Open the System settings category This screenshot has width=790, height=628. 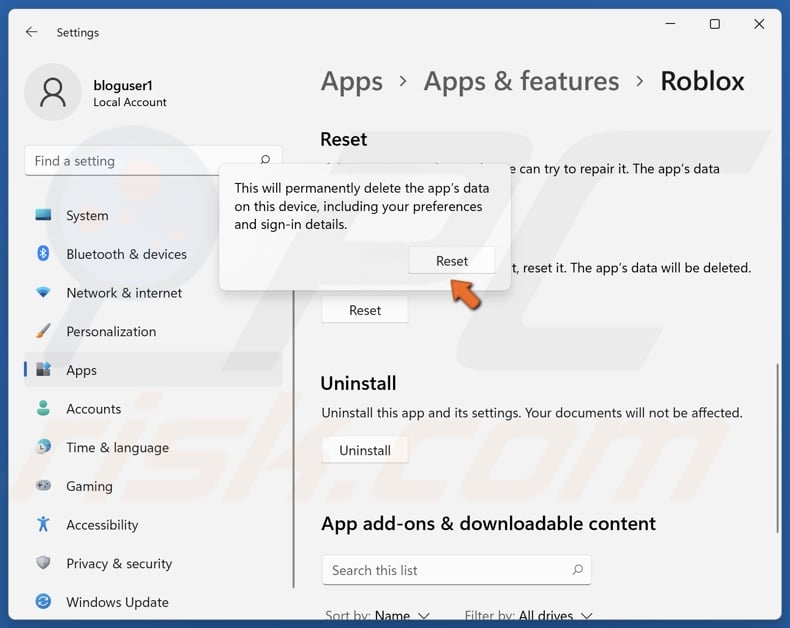click(87, 215)
